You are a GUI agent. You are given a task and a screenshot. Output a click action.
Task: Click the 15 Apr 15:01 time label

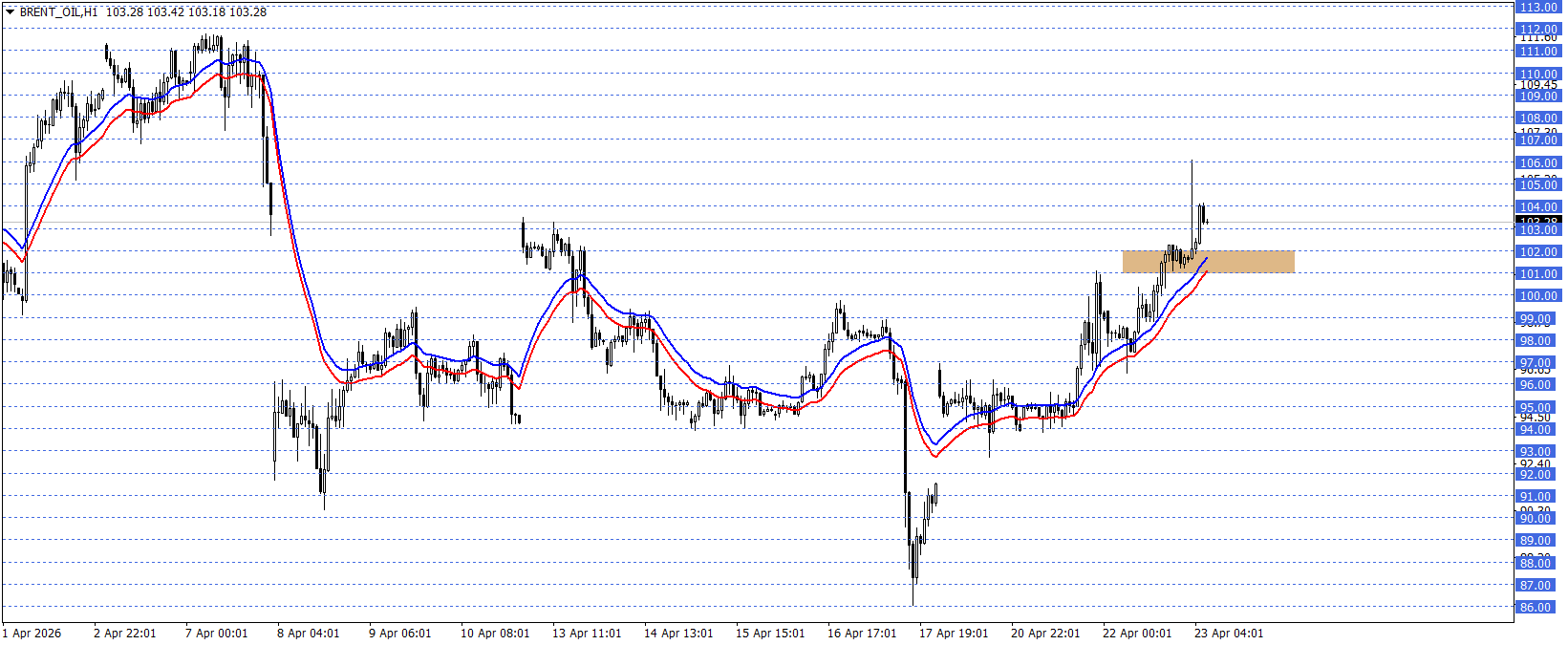pyautogui.click(x=770, y=634)
